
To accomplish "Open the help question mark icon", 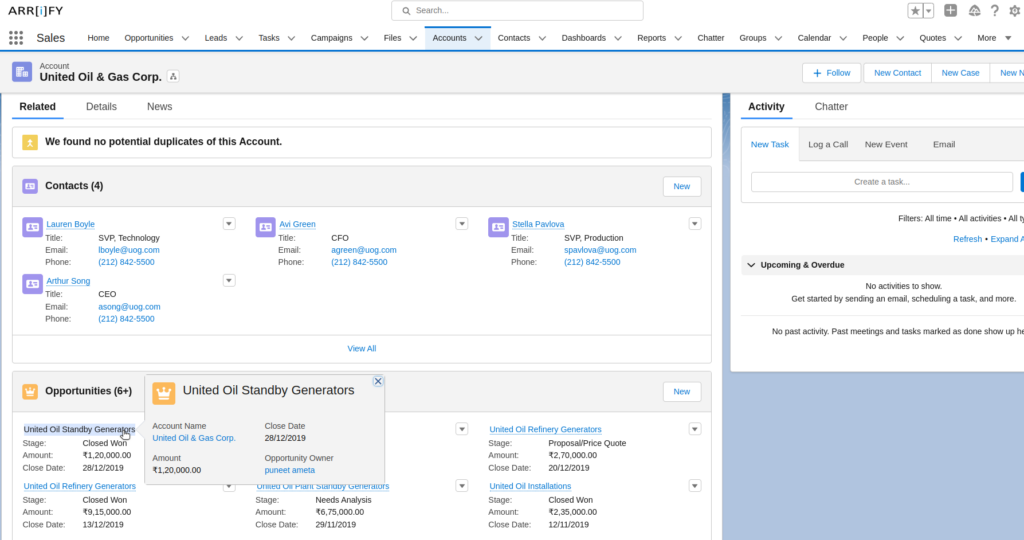I will pos(995,11).
